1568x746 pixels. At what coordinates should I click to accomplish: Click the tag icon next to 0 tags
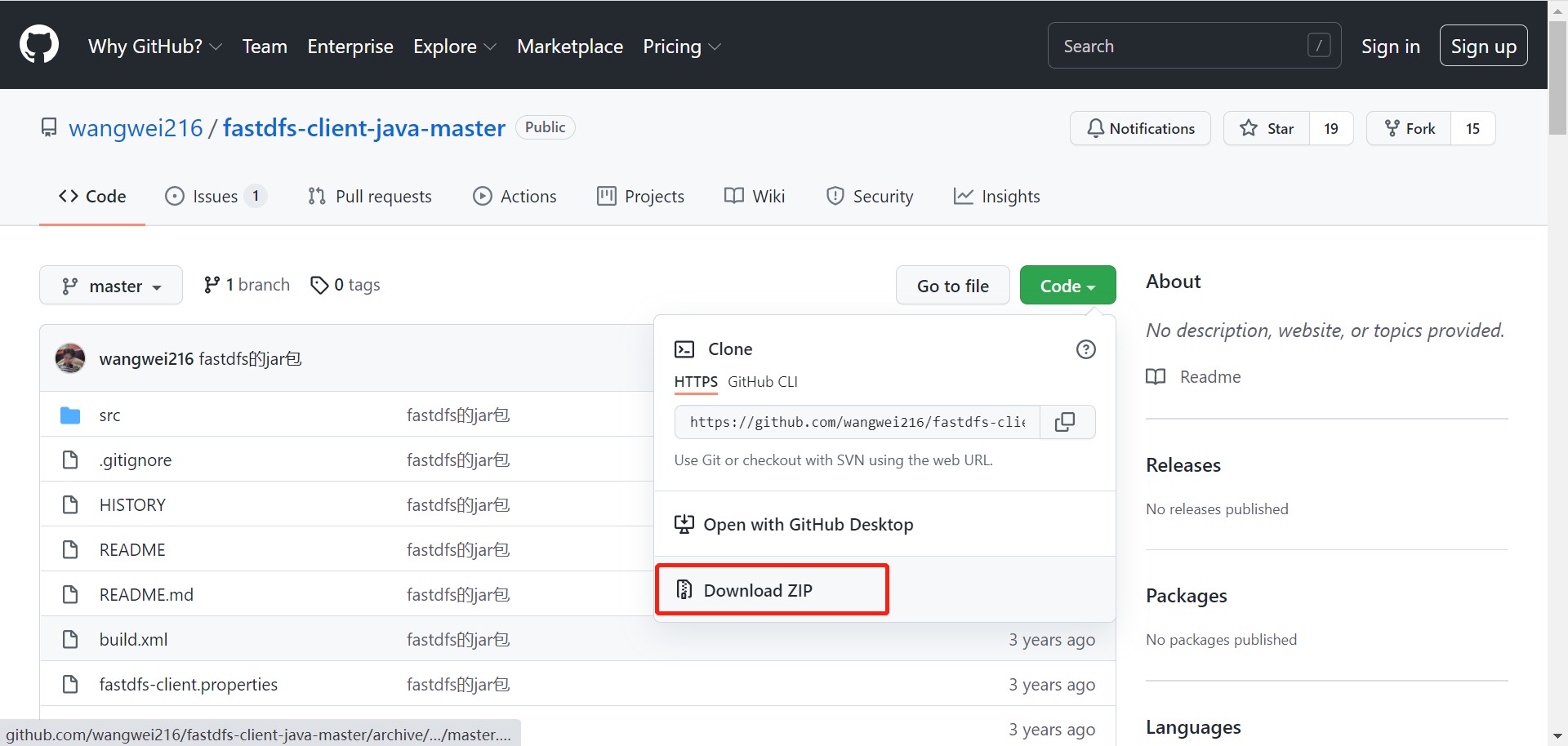[x=319, y=285]
